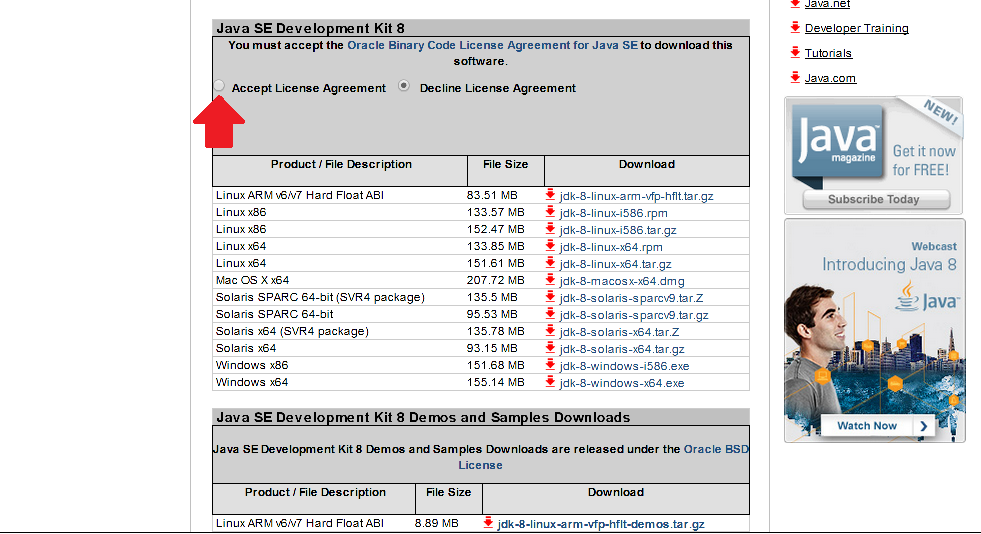This screenshot has width=981, height=534.
Task: Click red arrow icon beside Developer Training
Action: (795, 27)
